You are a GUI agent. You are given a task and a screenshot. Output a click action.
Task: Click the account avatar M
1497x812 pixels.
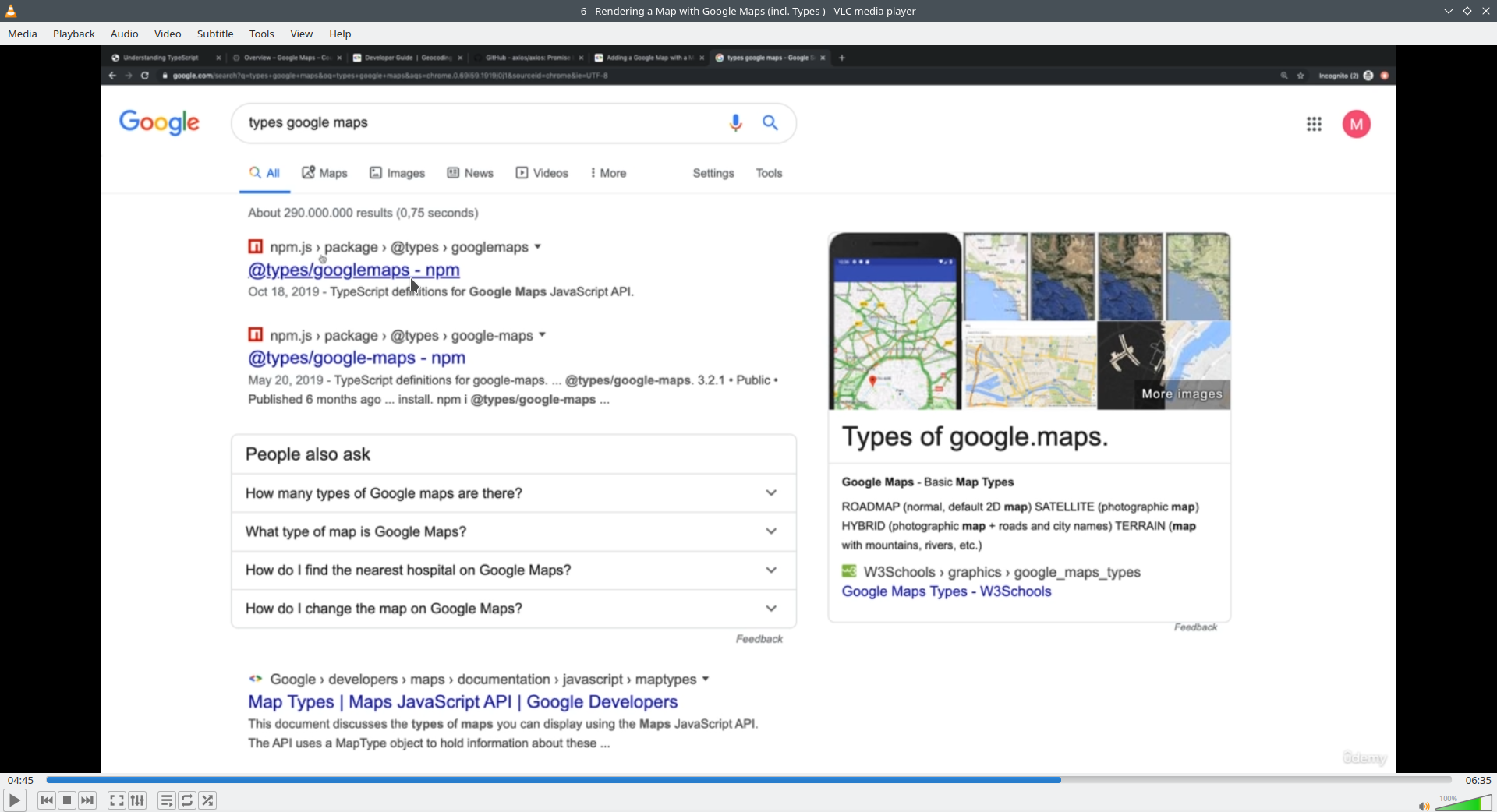coord(1357,125)
